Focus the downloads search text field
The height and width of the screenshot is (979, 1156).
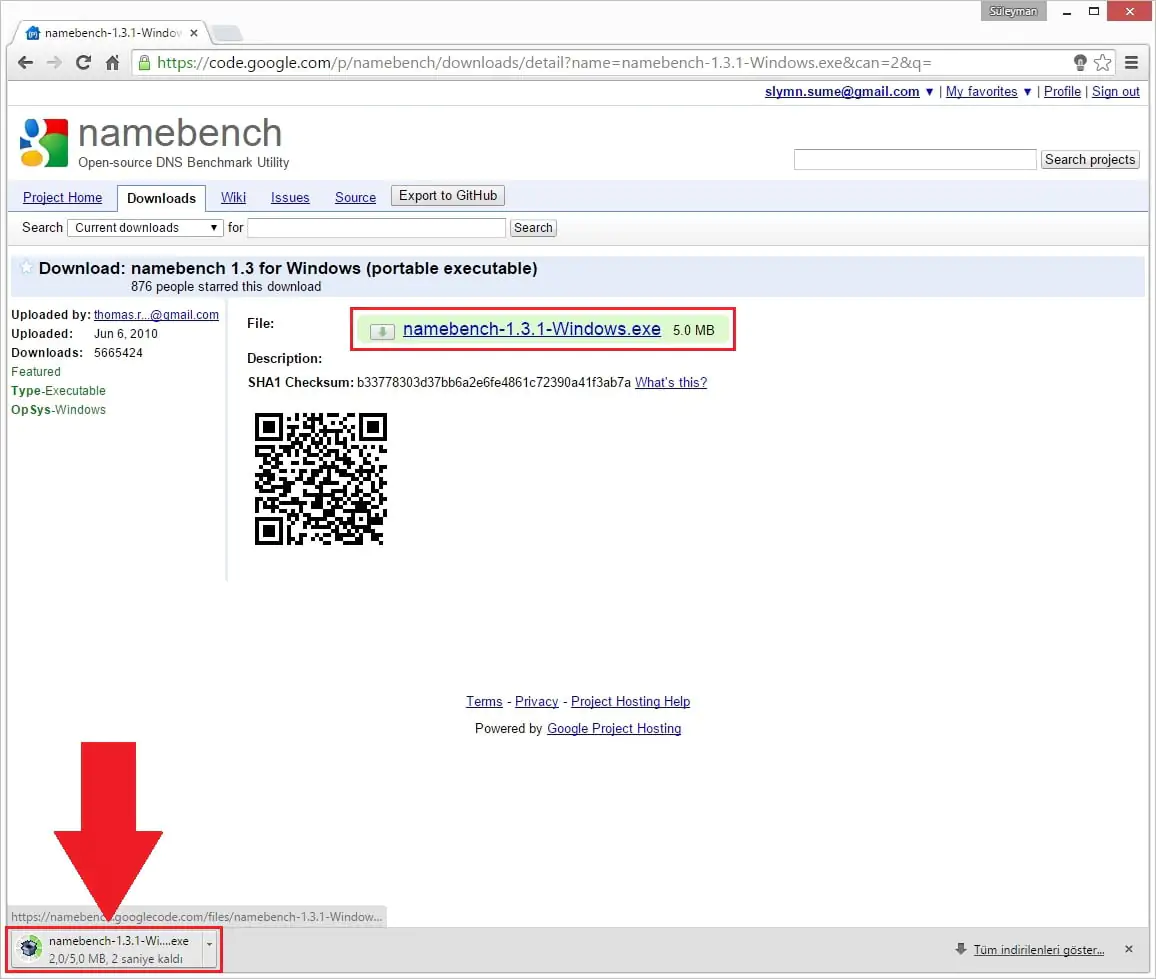376,228
